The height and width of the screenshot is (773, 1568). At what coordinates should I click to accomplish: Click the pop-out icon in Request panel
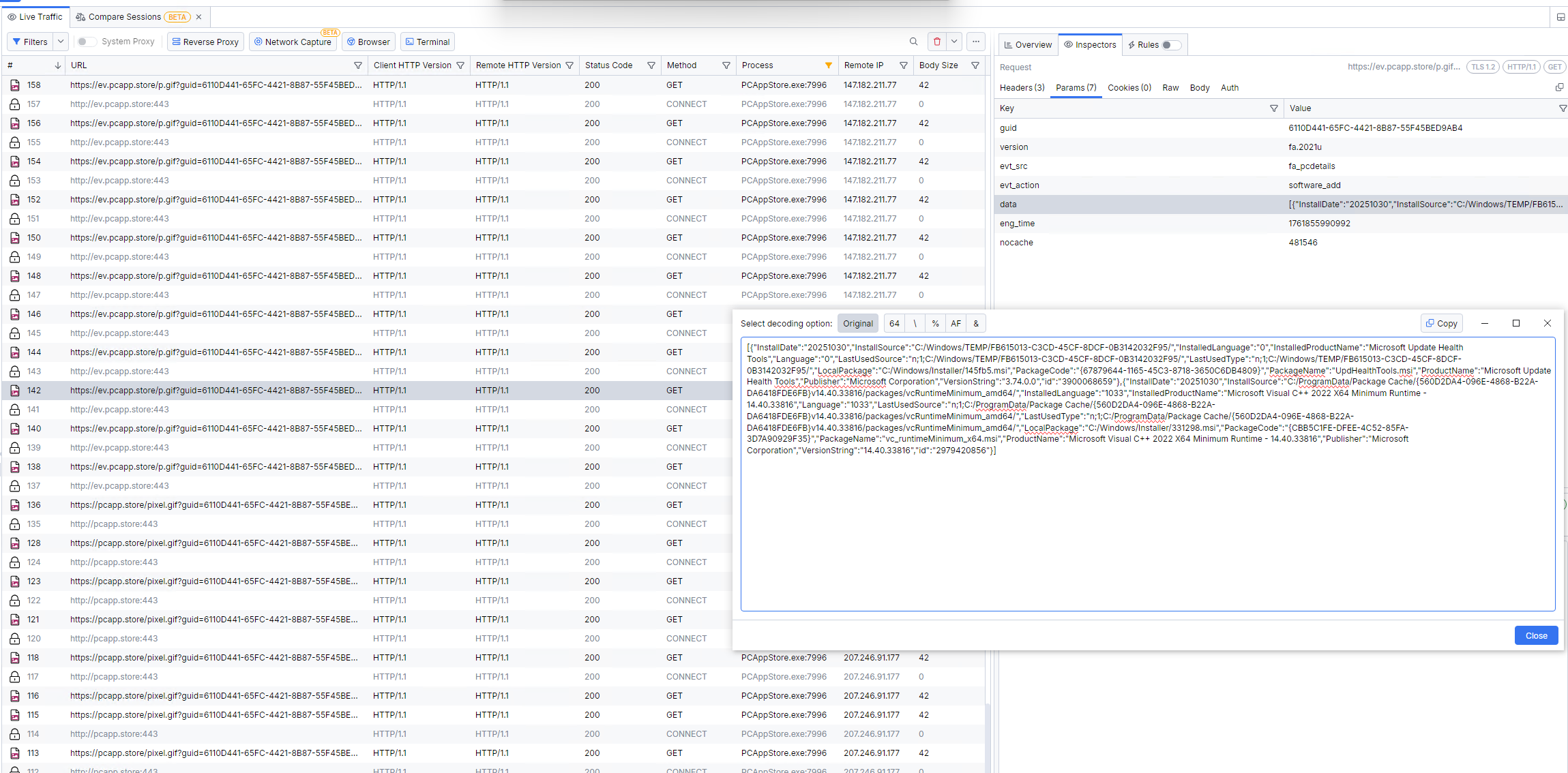1559,87
